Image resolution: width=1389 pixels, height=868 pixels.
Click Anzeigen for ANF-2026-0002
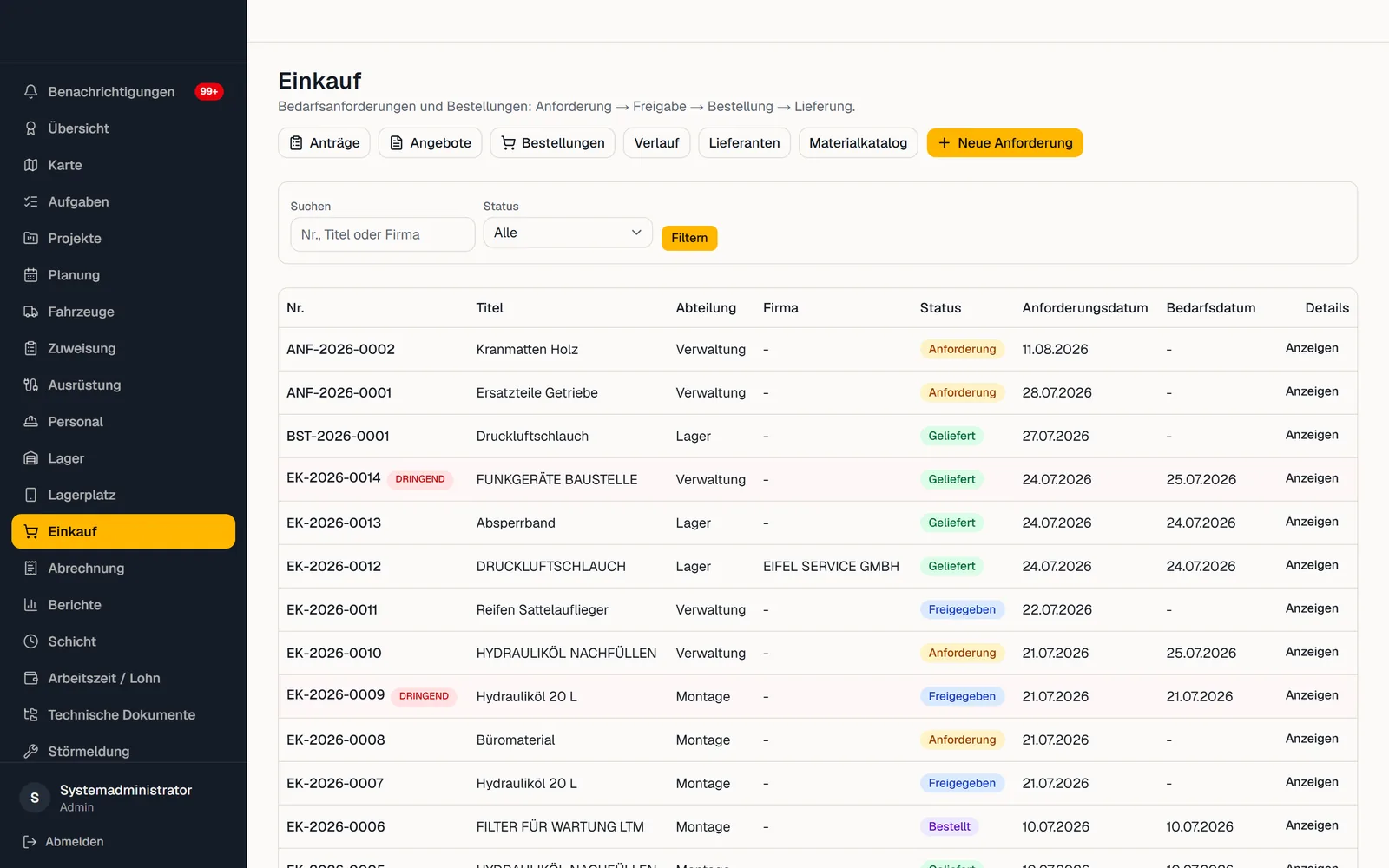coord(1312,348)
